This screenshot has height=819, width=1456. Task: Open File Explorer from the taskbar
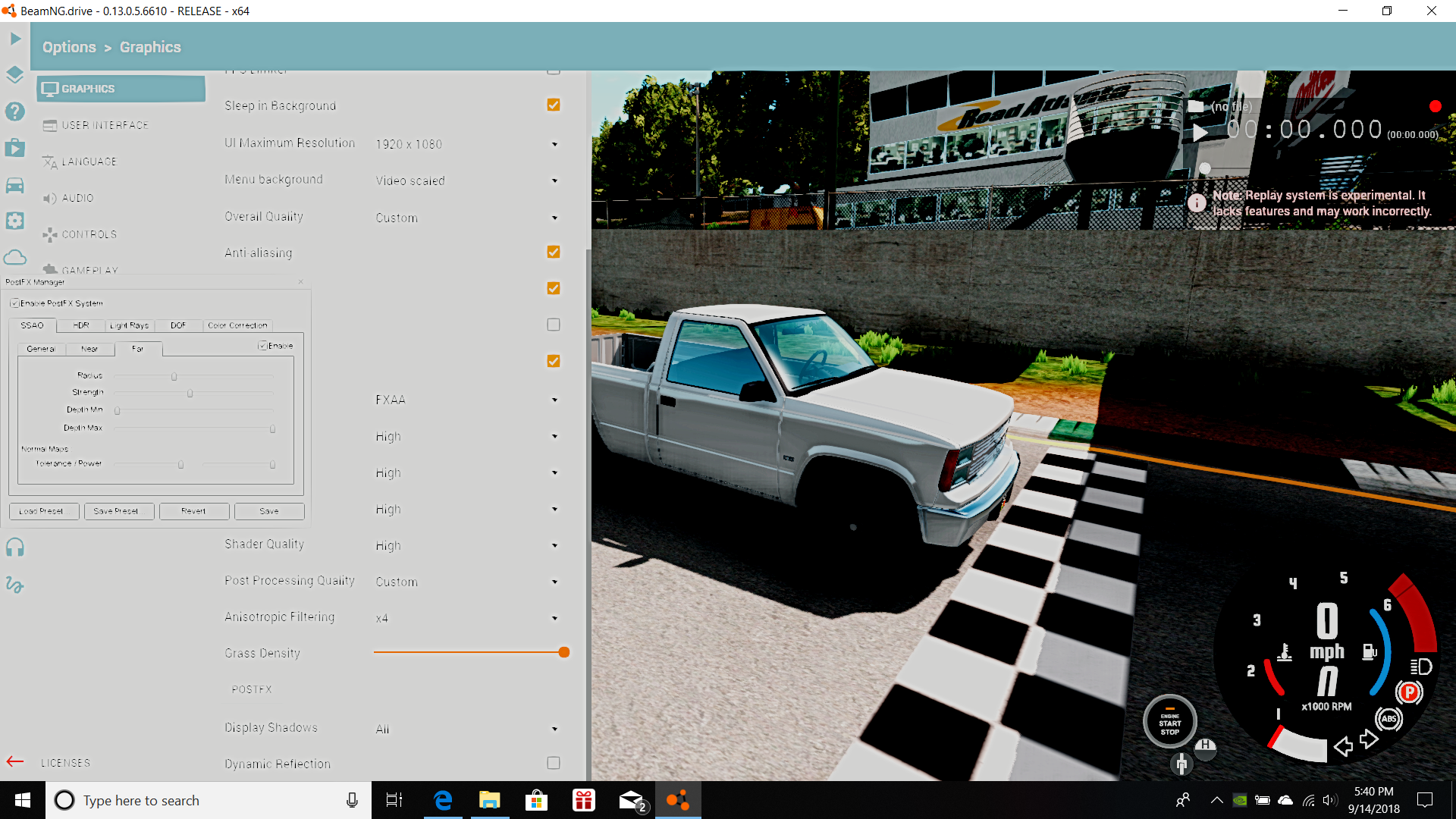pos(490,800)
